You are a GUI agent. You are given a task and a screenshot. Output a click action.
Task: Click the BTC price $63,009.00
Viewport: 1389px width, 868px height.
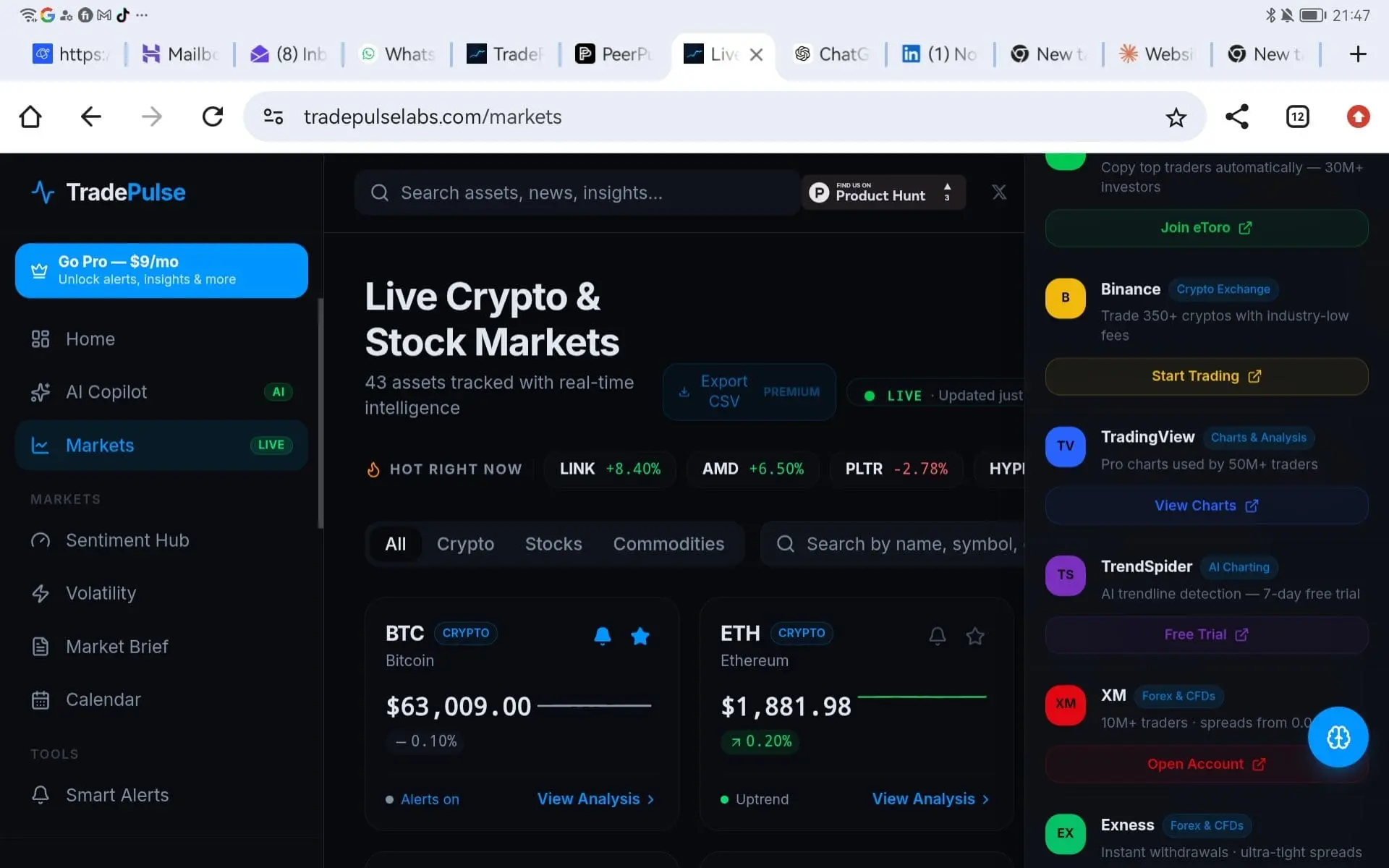pos(458,707)
